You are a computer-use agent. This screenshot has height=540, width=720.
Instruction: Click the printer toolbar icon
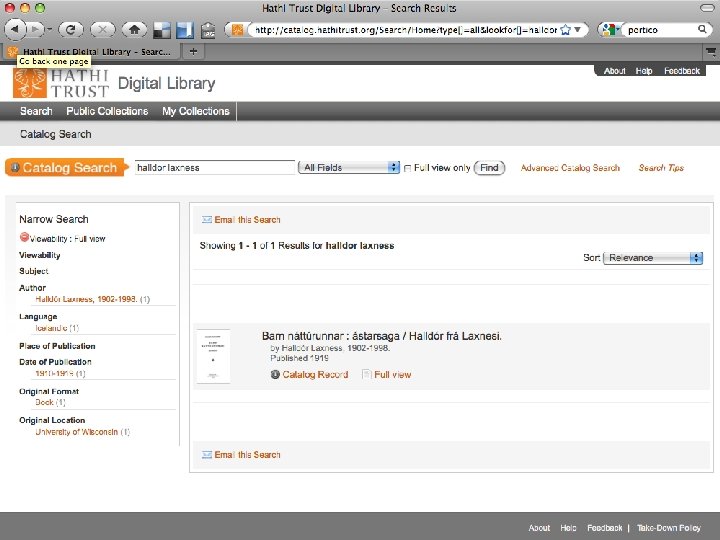(208, 30)
